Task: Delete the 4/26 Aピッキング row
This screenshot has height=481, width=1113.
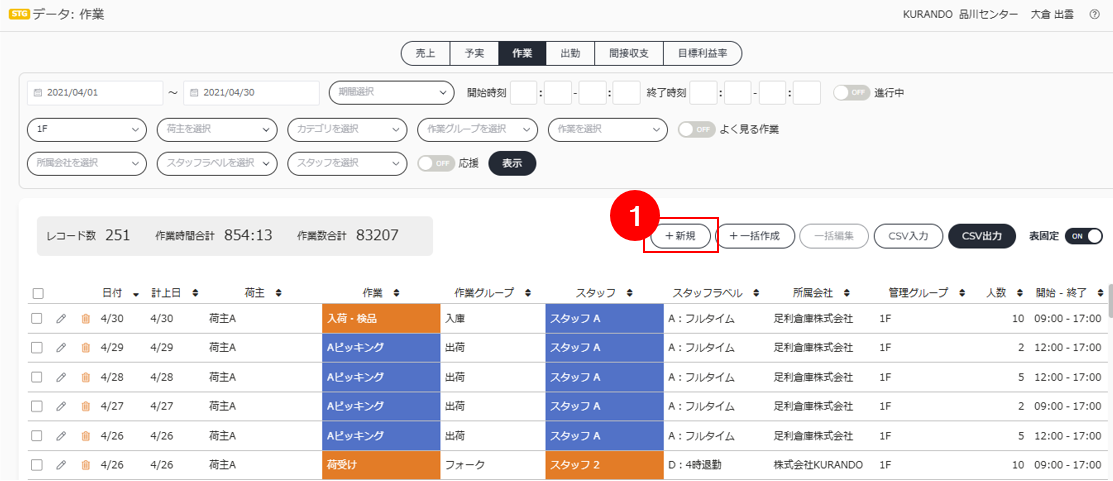Action: tap(86, 436)
